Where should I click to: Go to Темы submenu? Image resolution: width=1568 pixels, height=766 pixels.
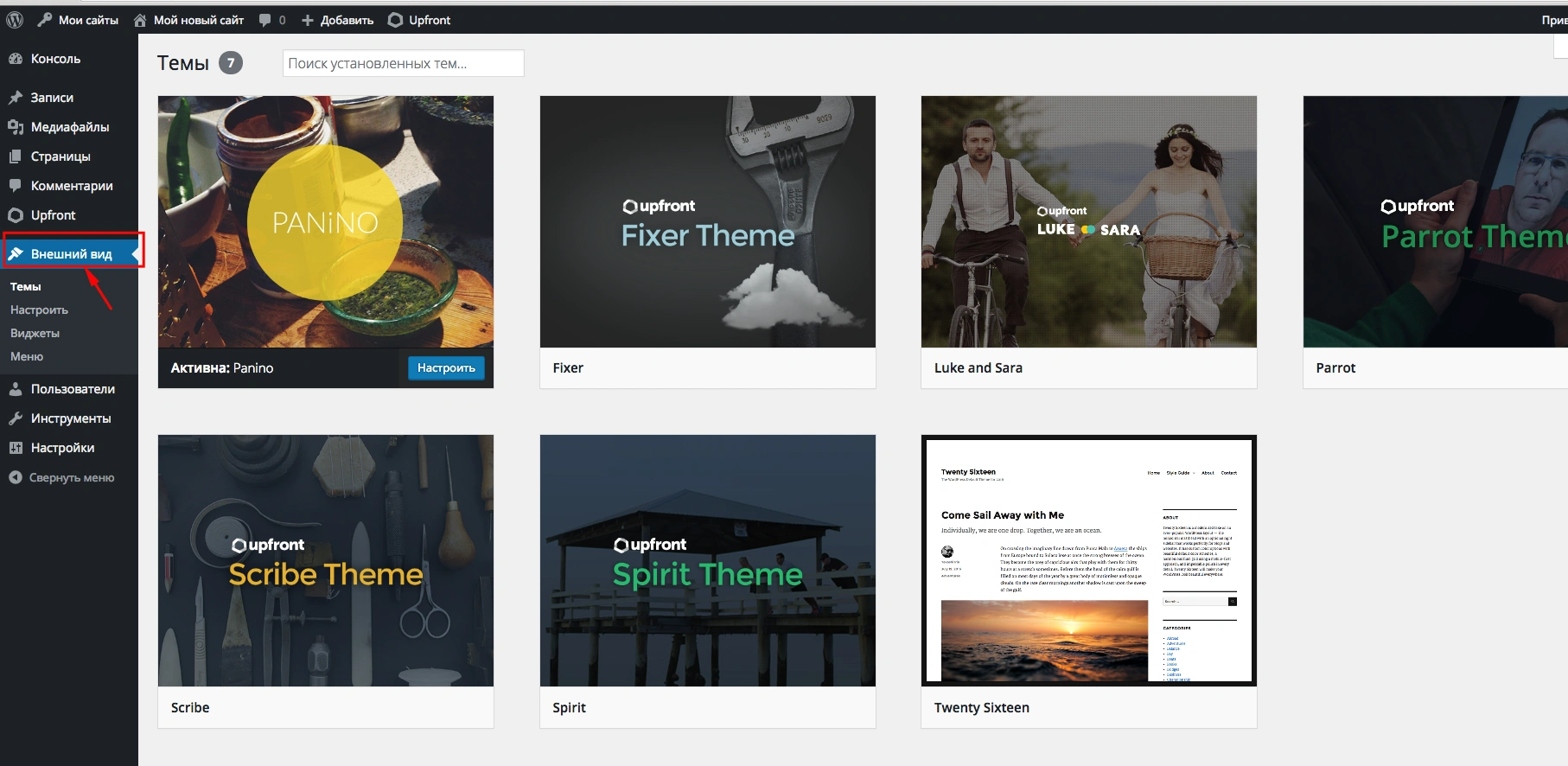point(26,286)
